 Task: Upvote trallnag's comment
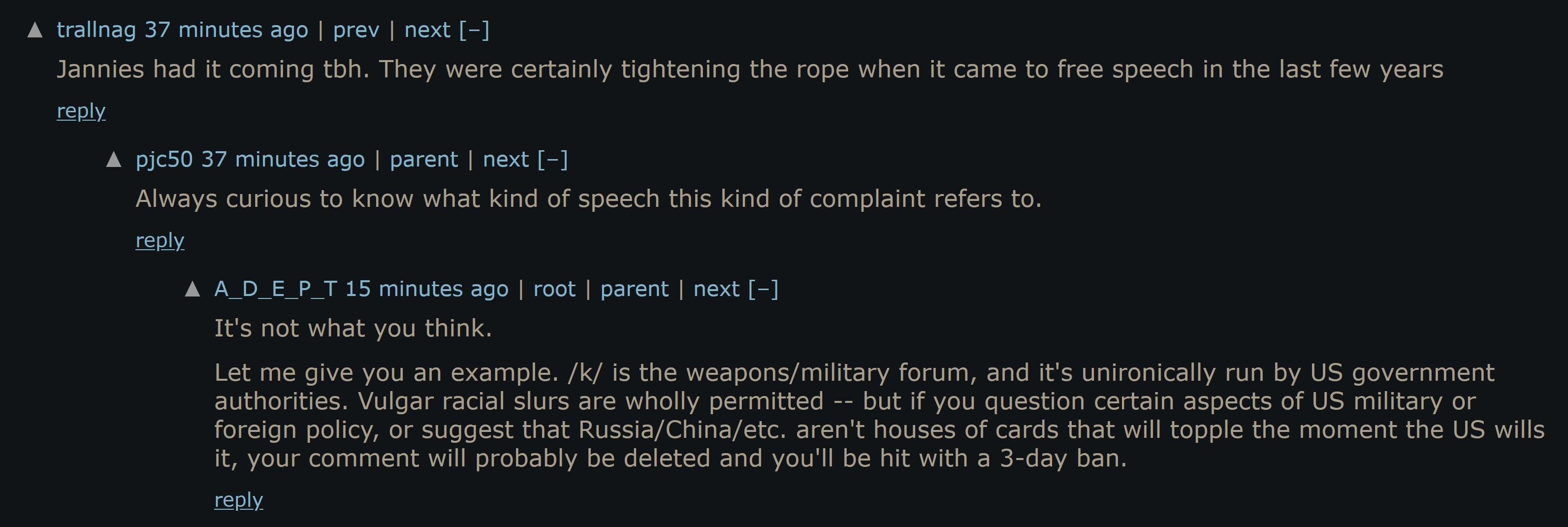pos(35,30)
